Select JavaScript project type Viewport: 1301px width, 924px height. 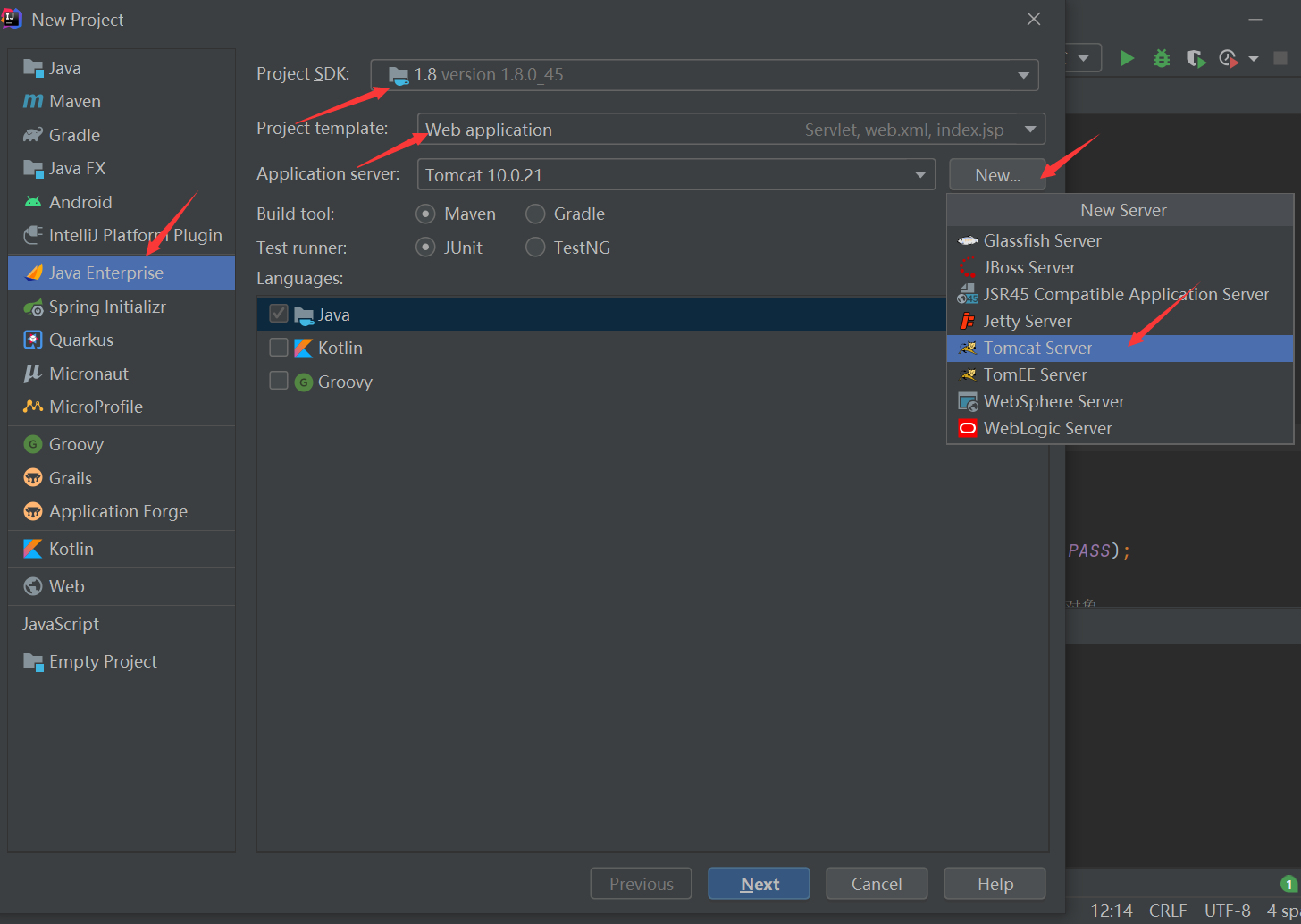[x=122, y=624]
